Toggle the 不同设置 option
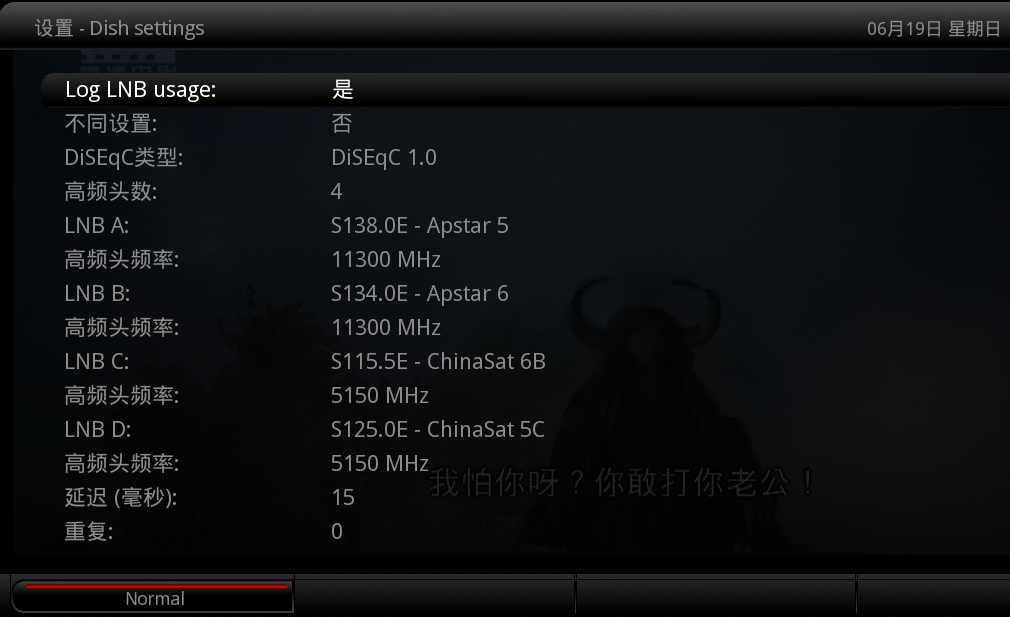Viewport: 1010px width, 617px height. point(526,124)
